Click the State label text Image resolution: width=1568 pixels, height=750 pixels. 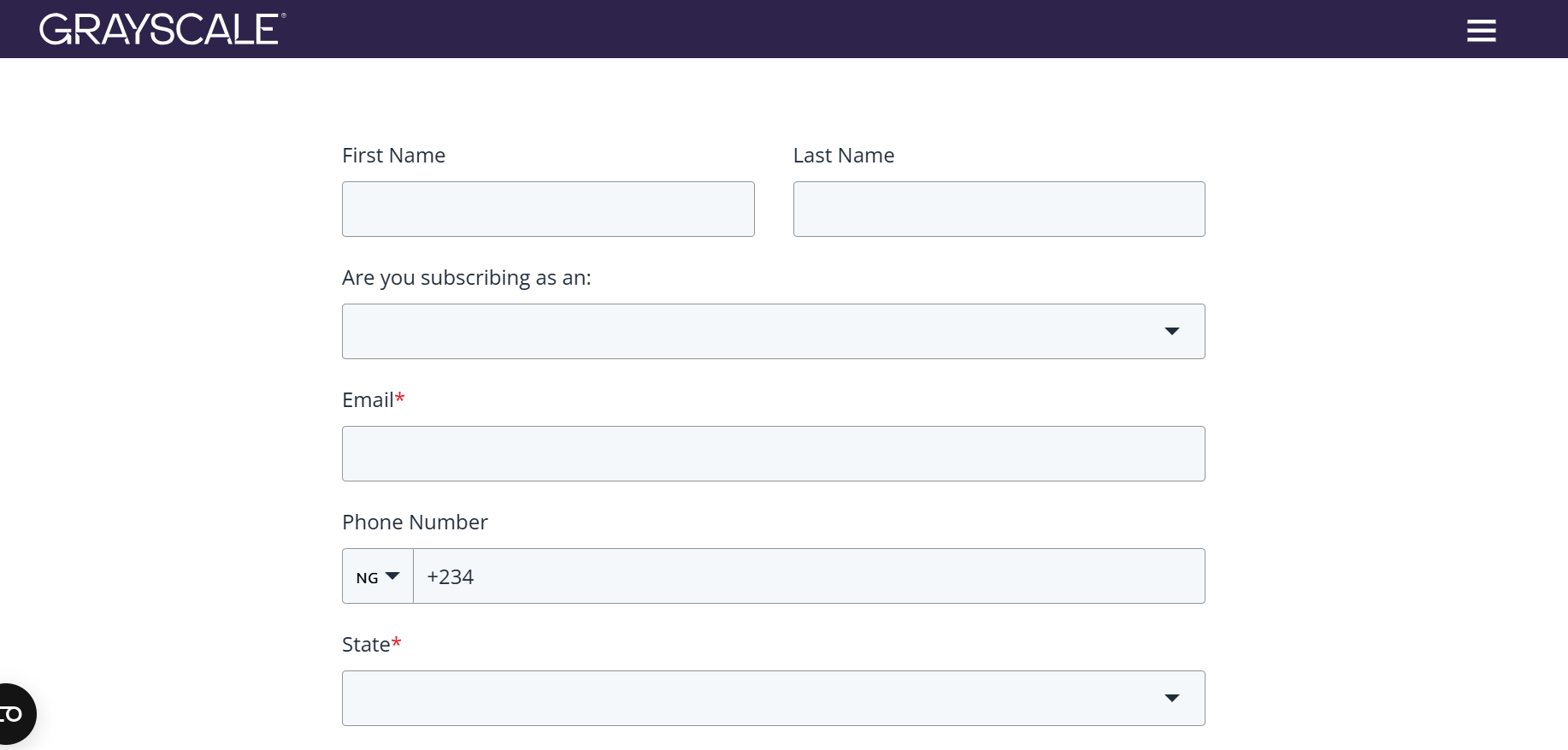click(x=366, y=645)
